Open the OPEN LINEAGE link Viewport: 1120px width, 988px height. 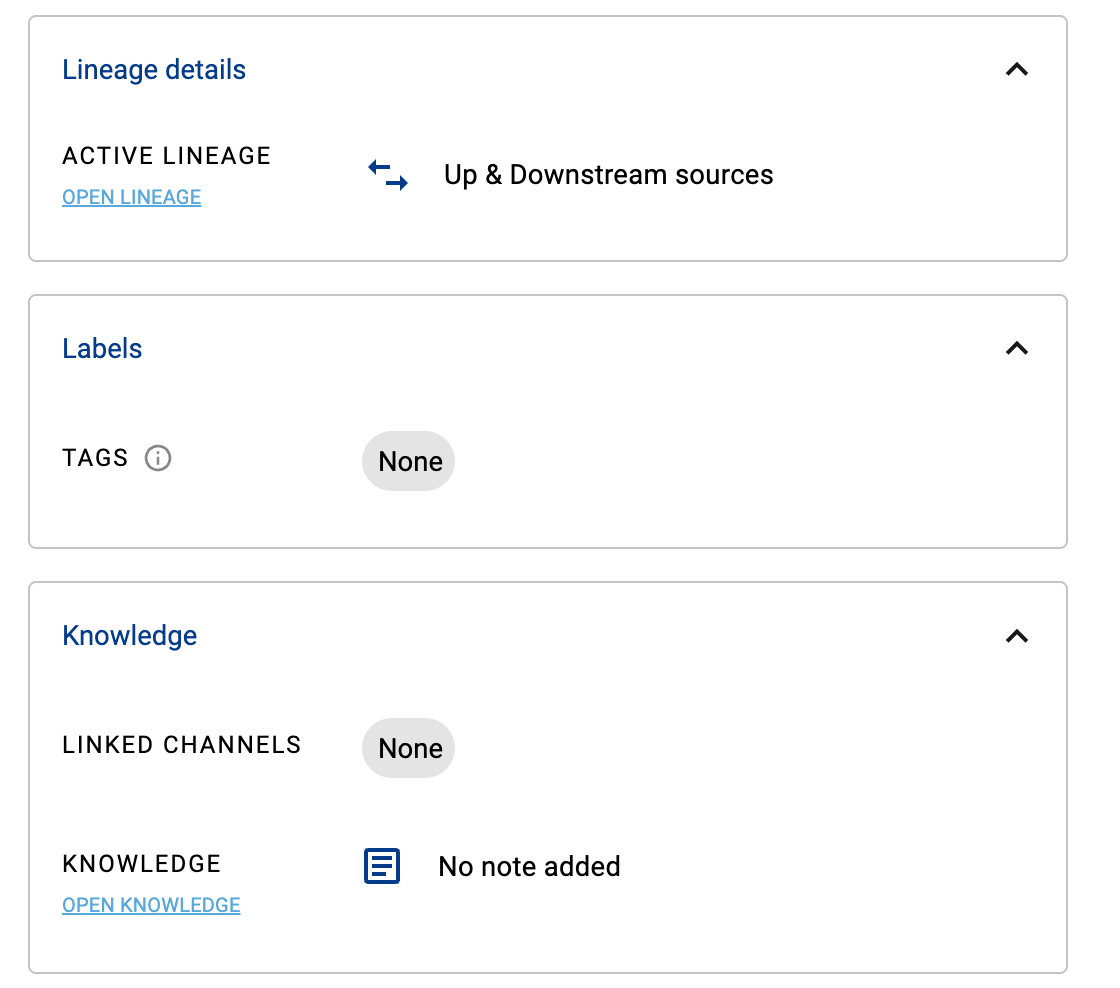click(x=131, y=198)
